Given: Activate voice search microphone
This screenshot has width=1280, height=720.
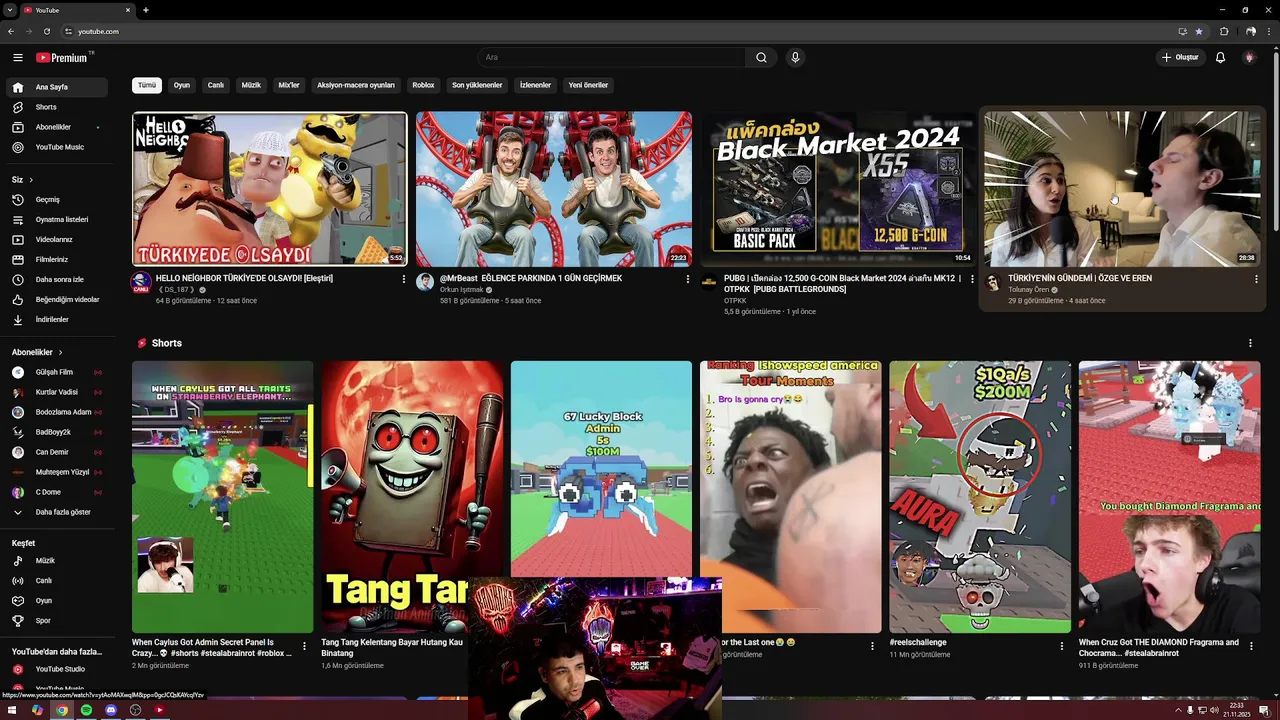Looking at the screenshot, I should coord(795,58).
